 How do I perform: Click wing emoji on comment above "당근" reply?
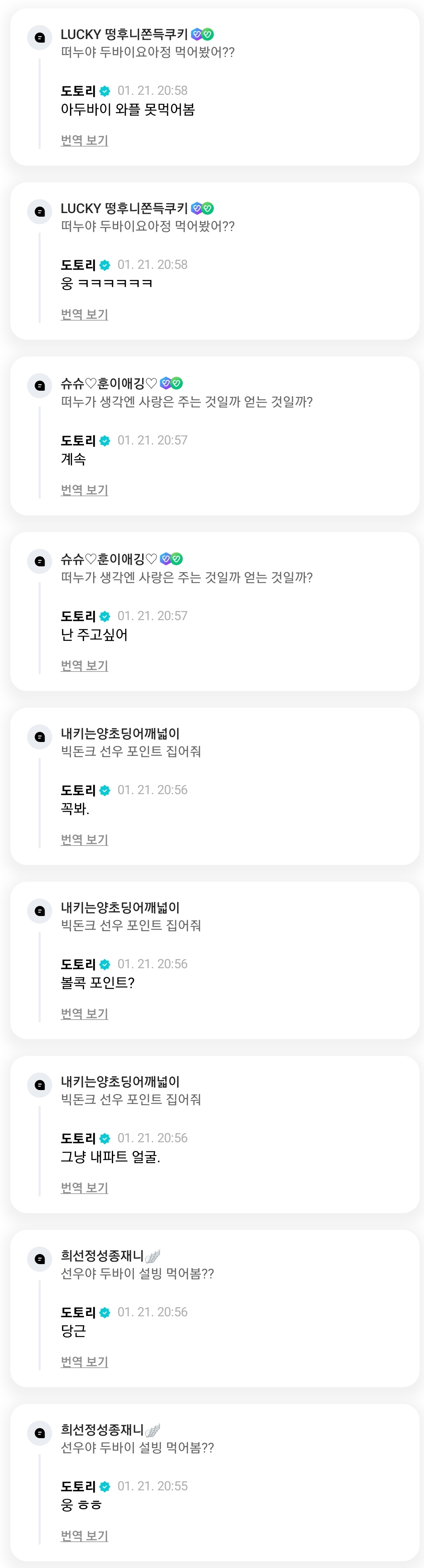click(153, 1256)
